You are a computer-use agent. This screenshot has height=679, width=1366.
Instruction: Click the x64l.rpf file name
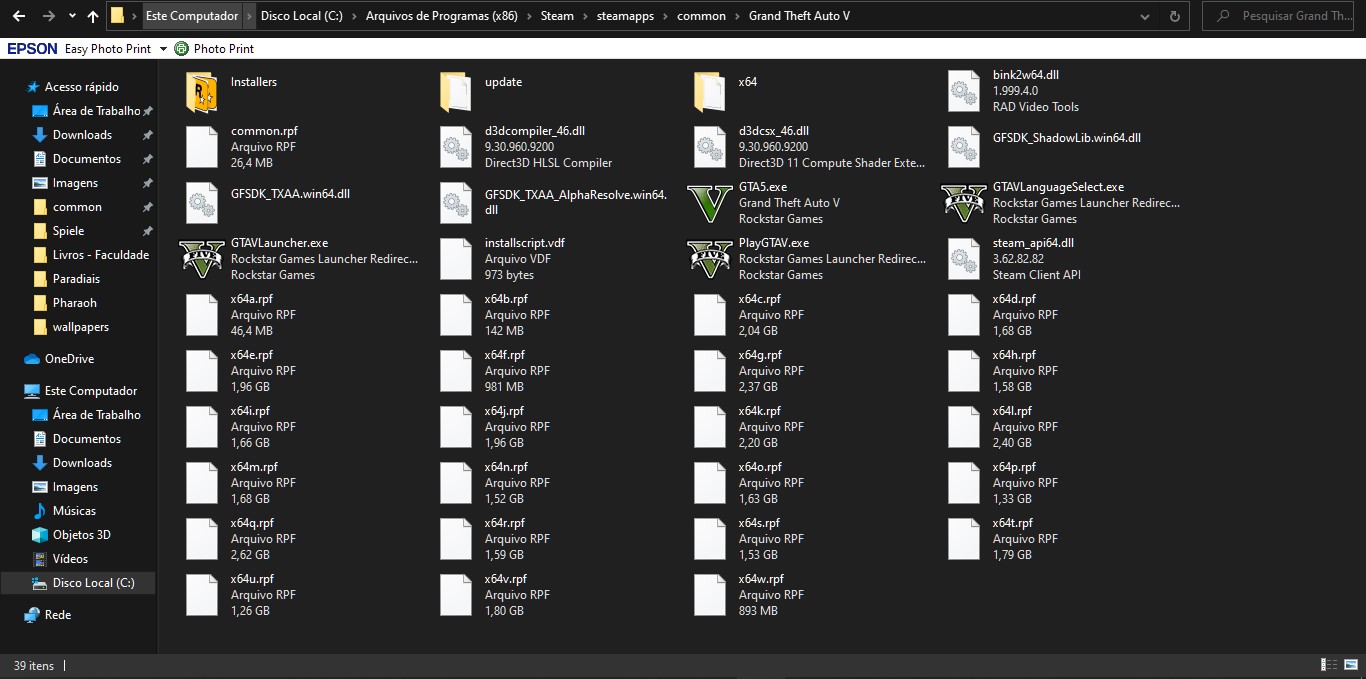tap(1012, 411)
